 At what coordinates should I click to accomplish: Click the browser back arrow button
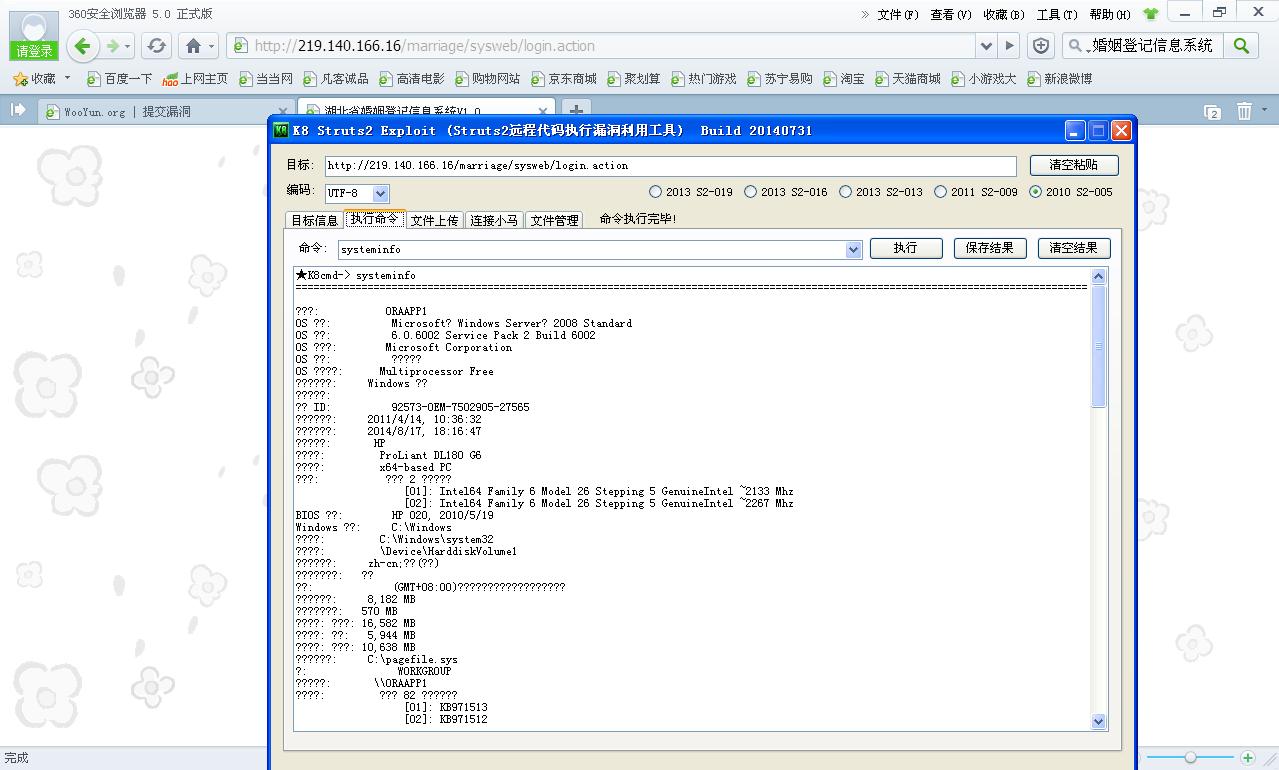[83, 45]
